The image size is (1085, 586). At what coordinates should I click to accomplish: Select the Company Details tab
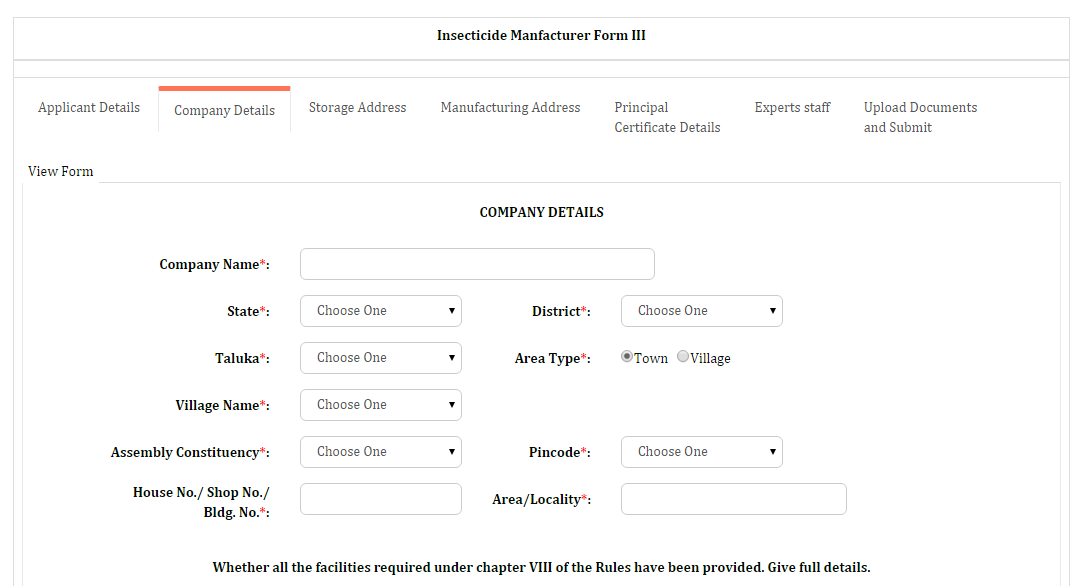tap(224, 111)
